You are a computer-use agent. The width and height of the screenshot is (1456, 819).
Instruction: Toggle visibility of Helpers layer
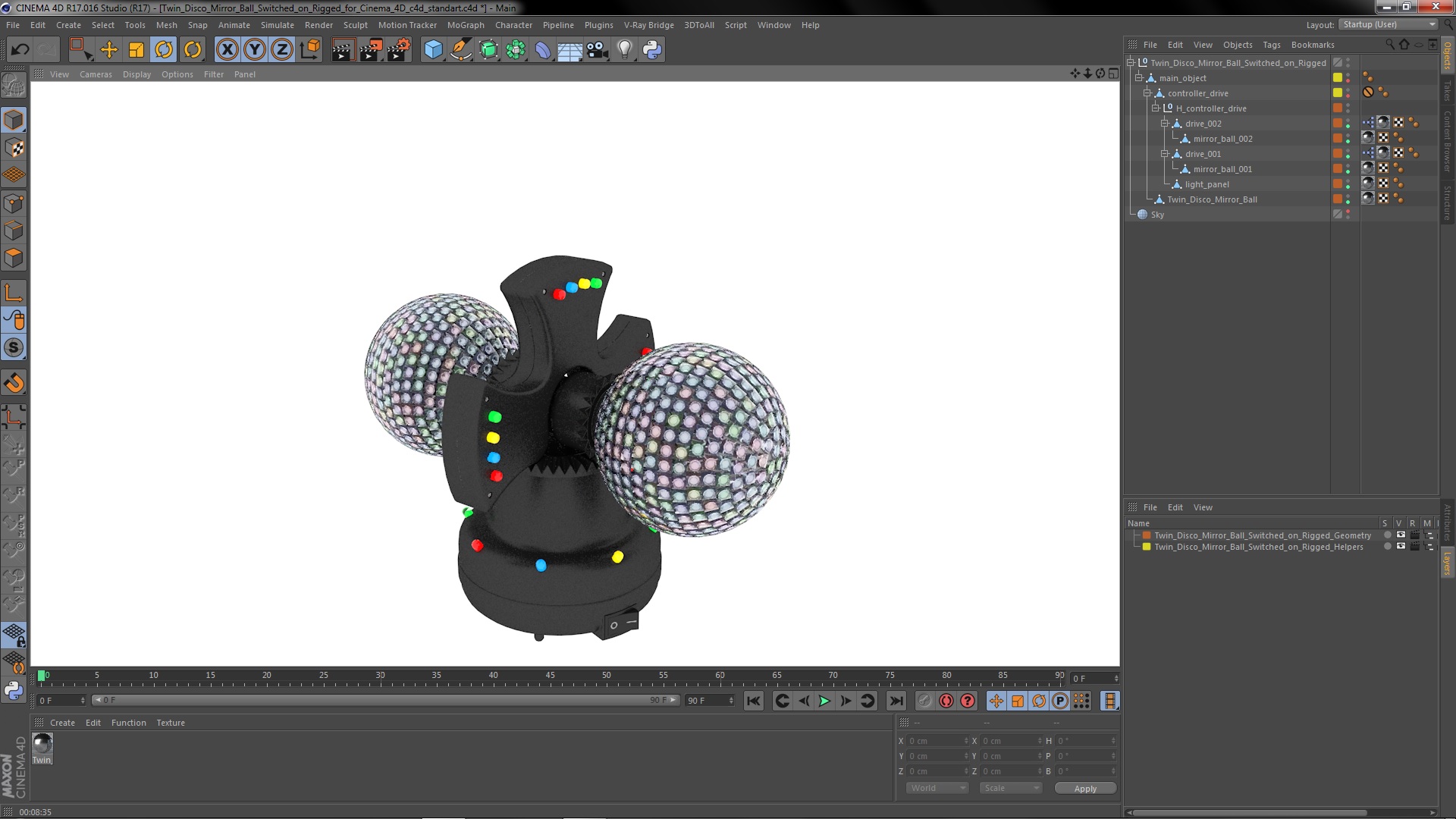click(1401, 547)
